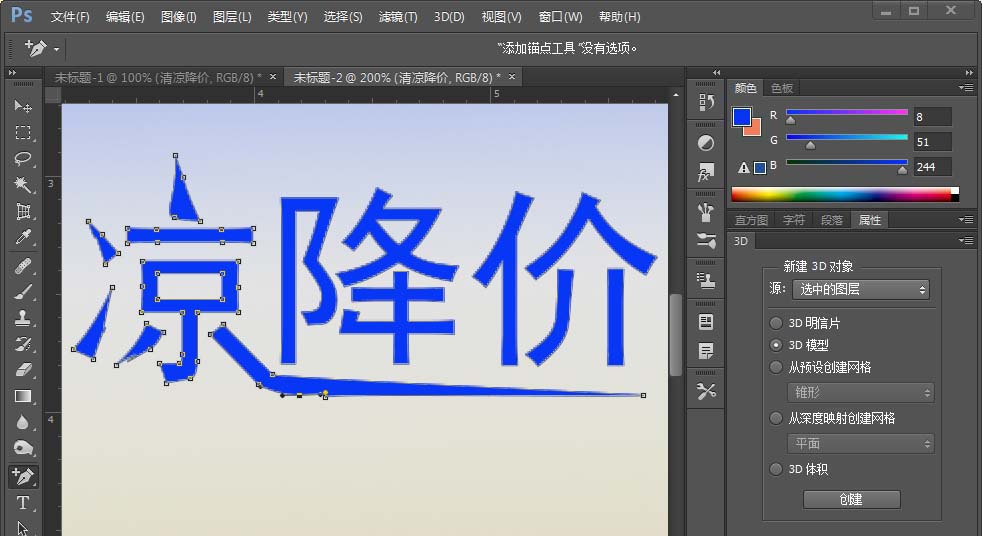
Task: Select the Eyedropper tool
Action: pyautogui.click(x=22, y=238)
